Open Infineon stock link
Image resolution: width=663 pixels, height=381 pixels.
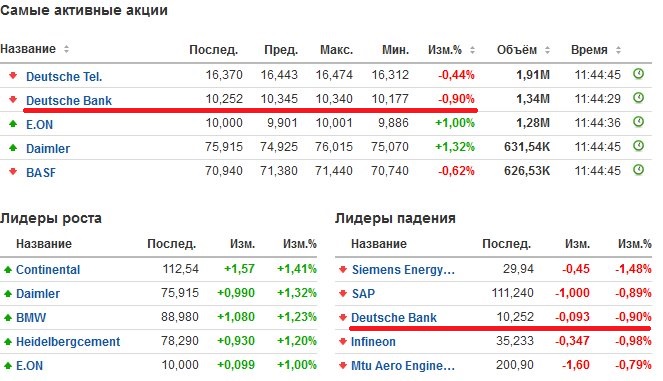tap(373, 342)
